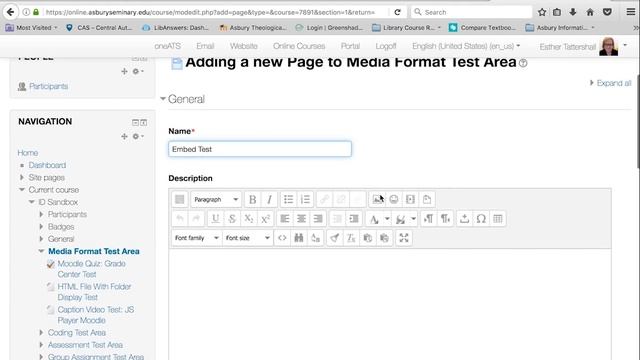640x360 pixels.
Task: Open the Font family dropdown
Action: coord(197,238)
